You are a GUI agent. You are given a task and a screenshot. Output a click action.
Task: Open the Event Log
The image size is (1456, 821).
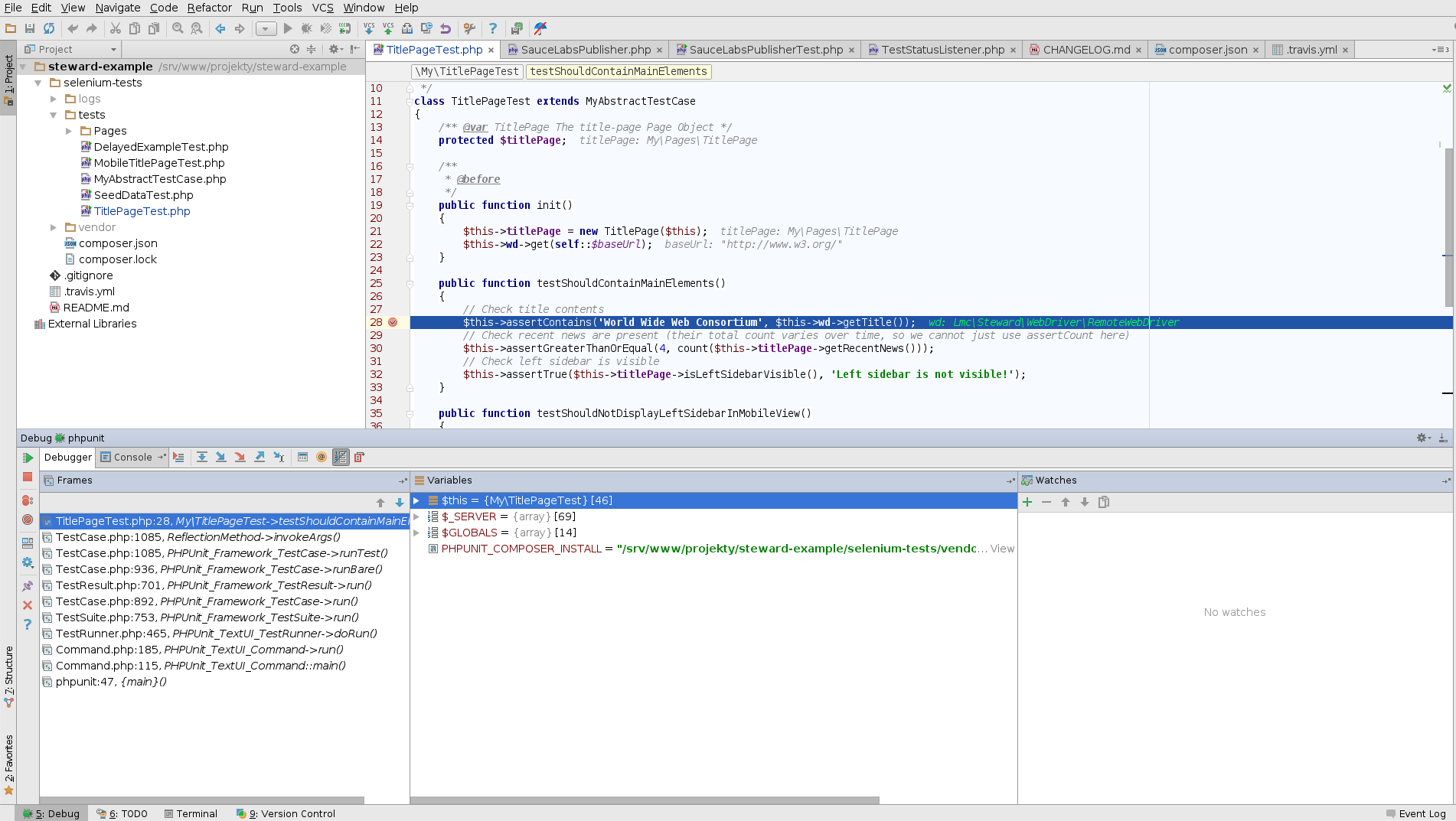click(x=1415, y=813)
